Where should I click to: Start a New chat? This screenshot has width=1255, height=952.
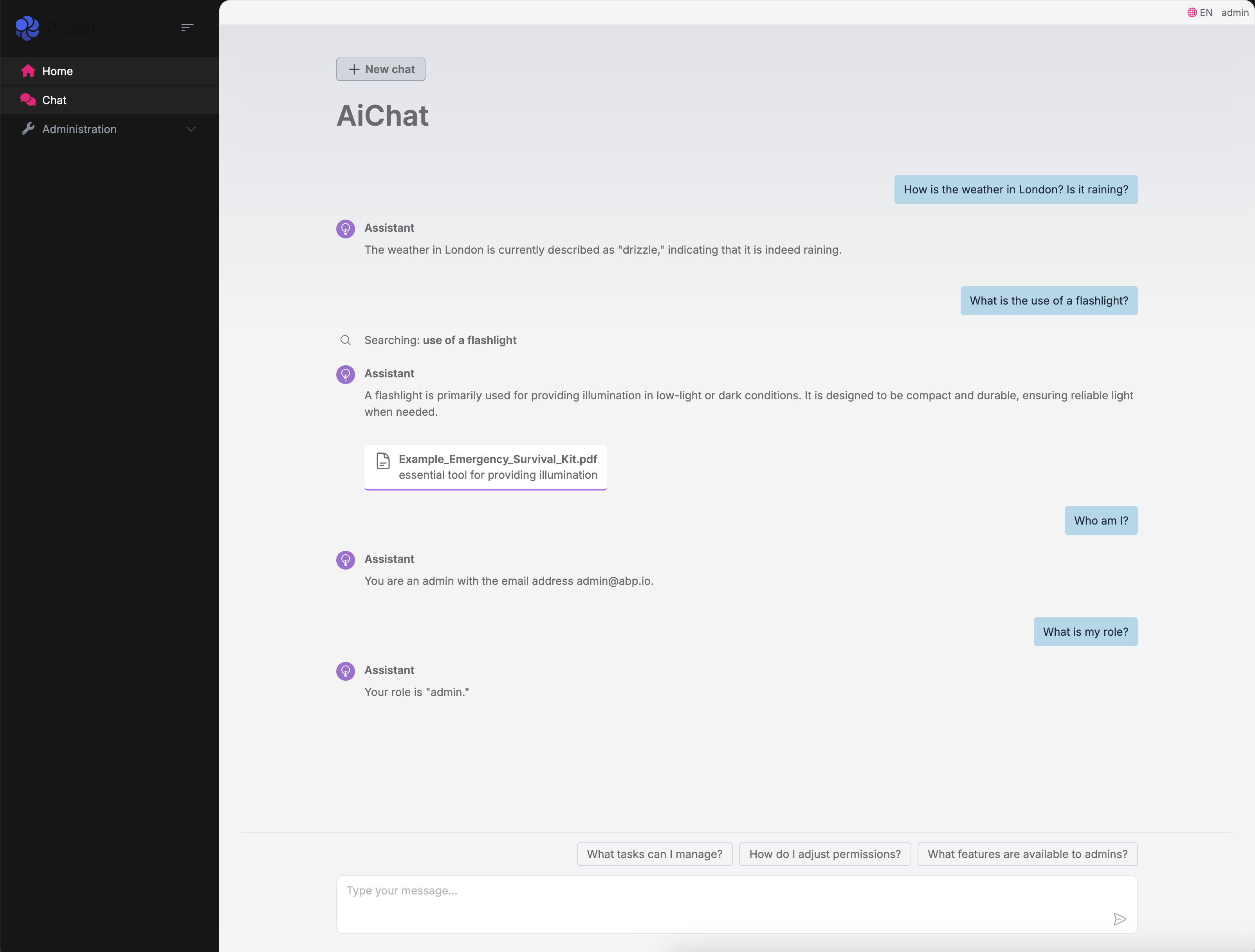click(x=380, y=69)
